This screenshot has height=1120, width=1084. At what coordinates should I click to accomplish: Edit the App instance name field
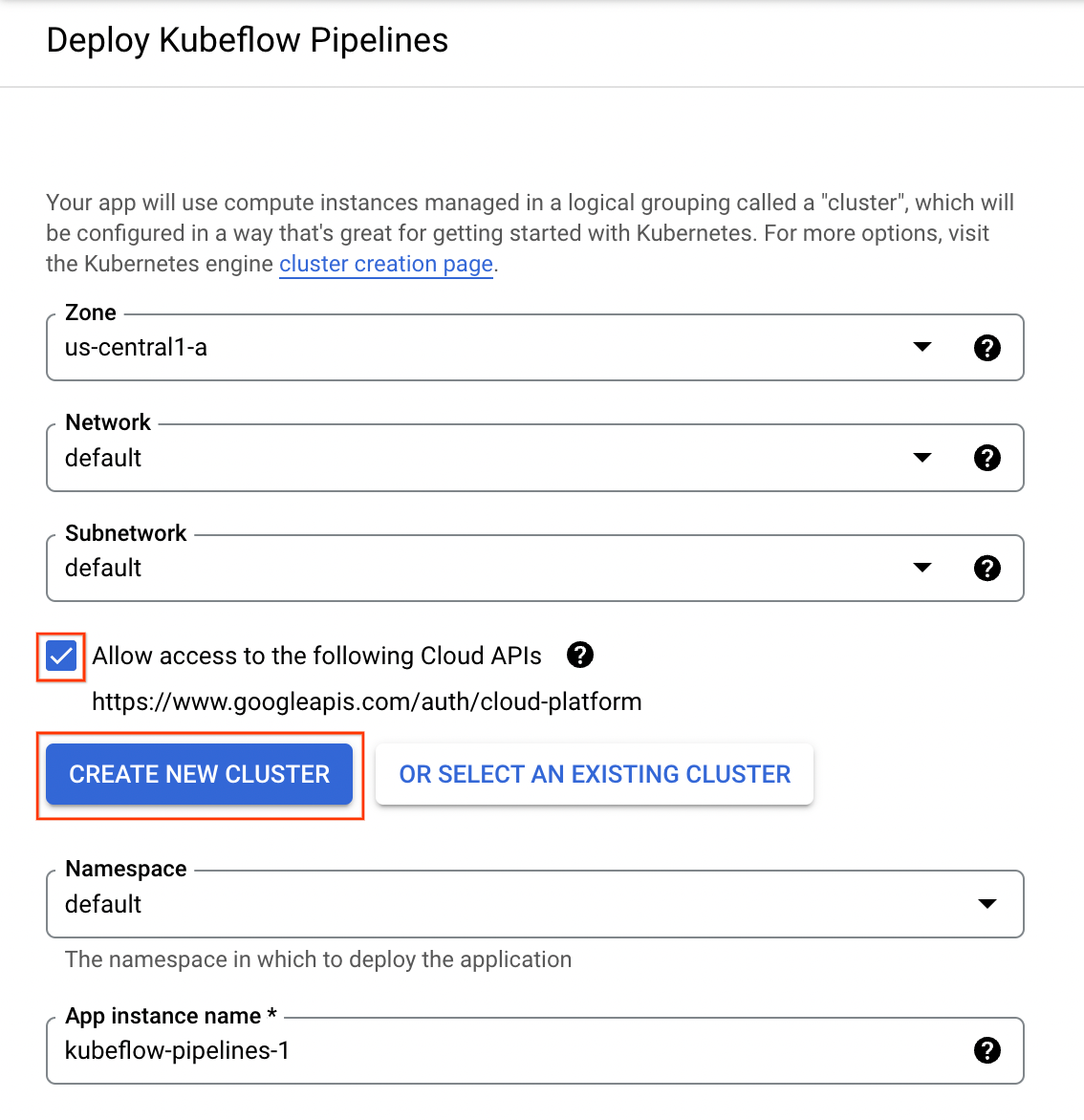click(382, 1050)
